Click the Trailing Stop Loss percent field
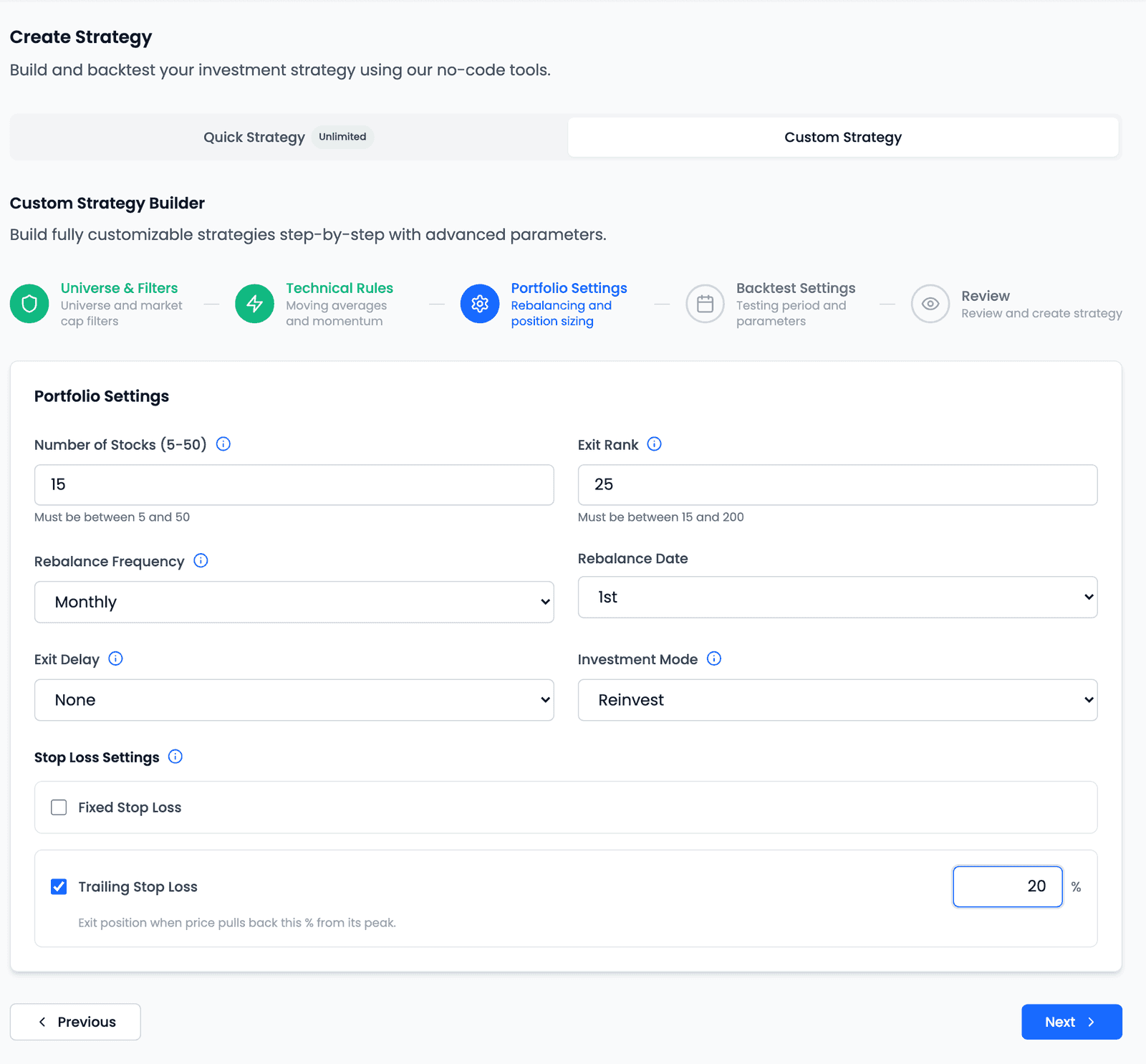This screenshot has width=1146, height=1064. (1008, 886)
